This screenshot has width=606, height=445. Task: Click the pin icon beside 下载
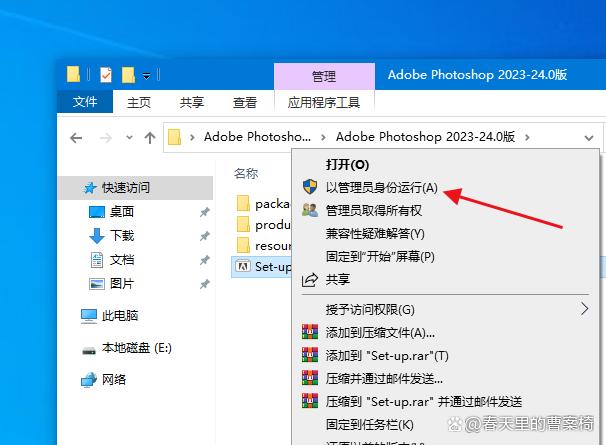point(204,236)
